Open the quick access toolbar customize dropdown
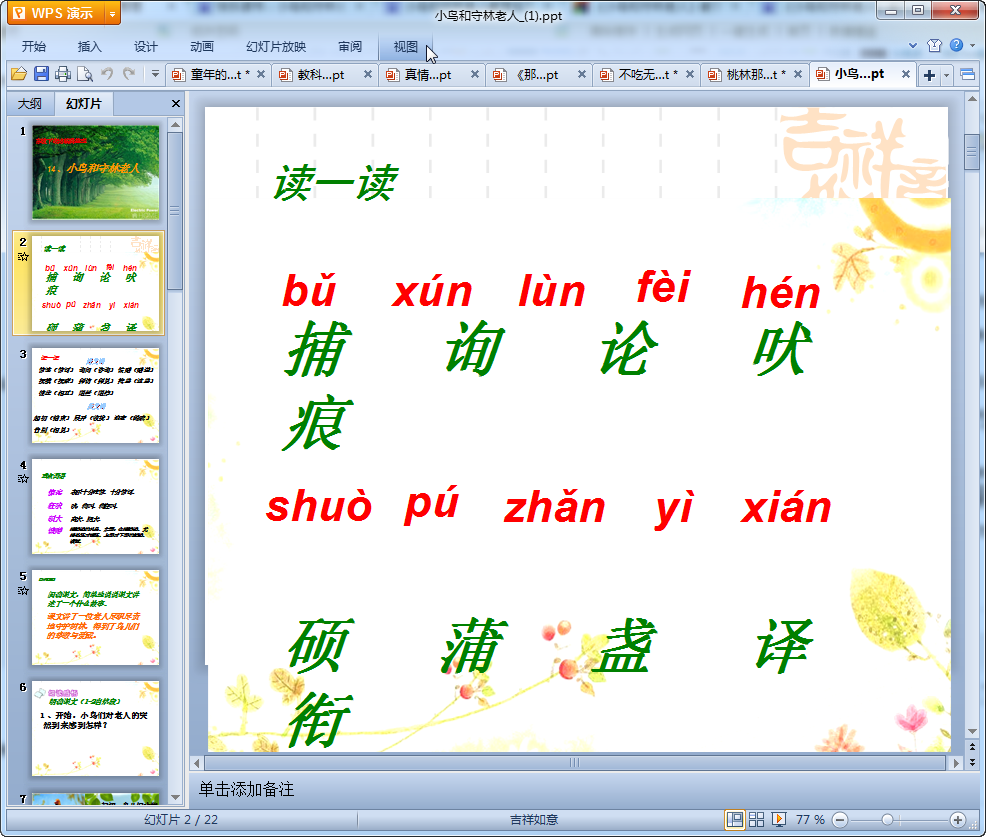This screenshot has height=837, width=986. point(155,74)
